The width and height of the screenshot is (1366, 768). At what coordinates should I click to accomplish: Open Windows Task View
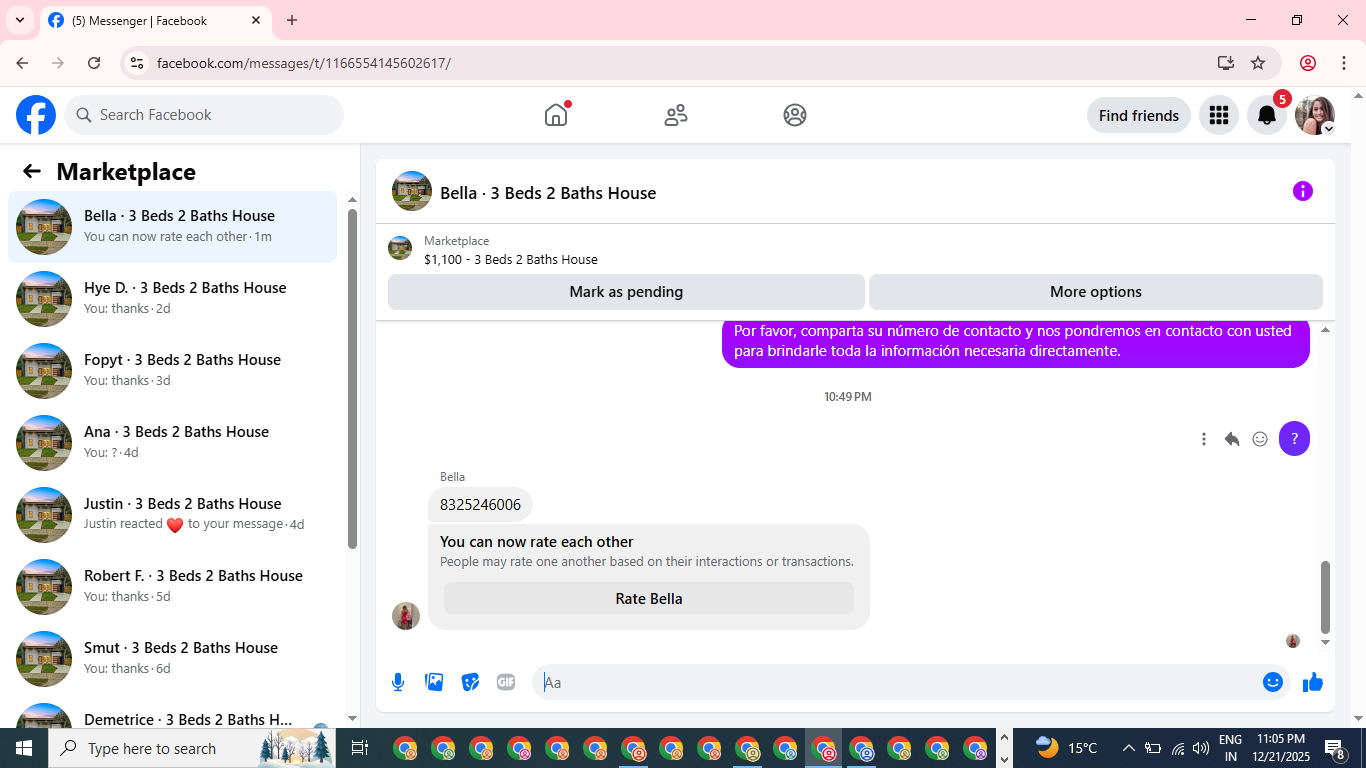tap(360, 748)
